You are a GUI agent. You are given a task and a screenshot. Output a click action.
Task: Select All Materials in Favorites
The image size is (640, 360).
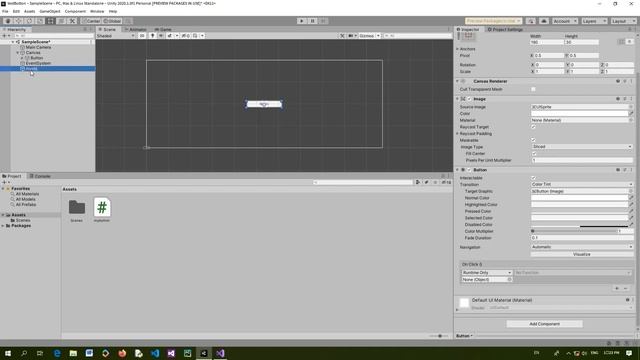point(27,194)
